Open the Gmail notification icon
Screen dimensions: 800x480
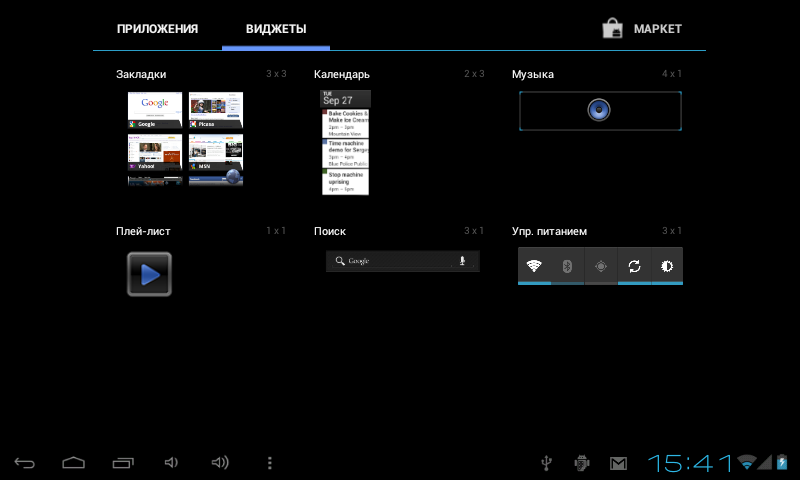618,463
